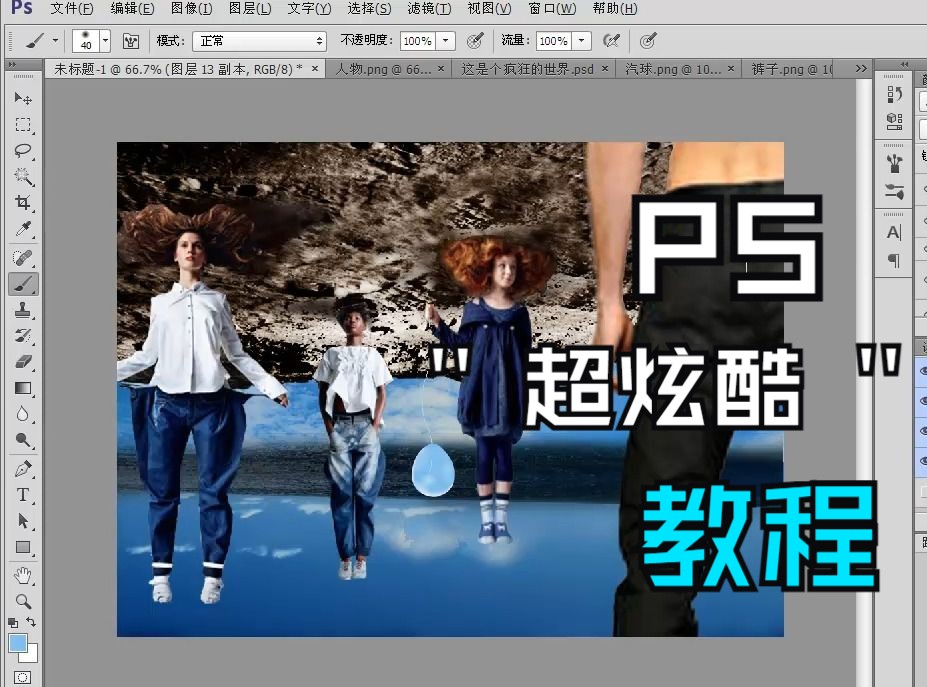Select the Crop tool
The height and width of the screenshot is (687, 927).
(x=23, y=202)
